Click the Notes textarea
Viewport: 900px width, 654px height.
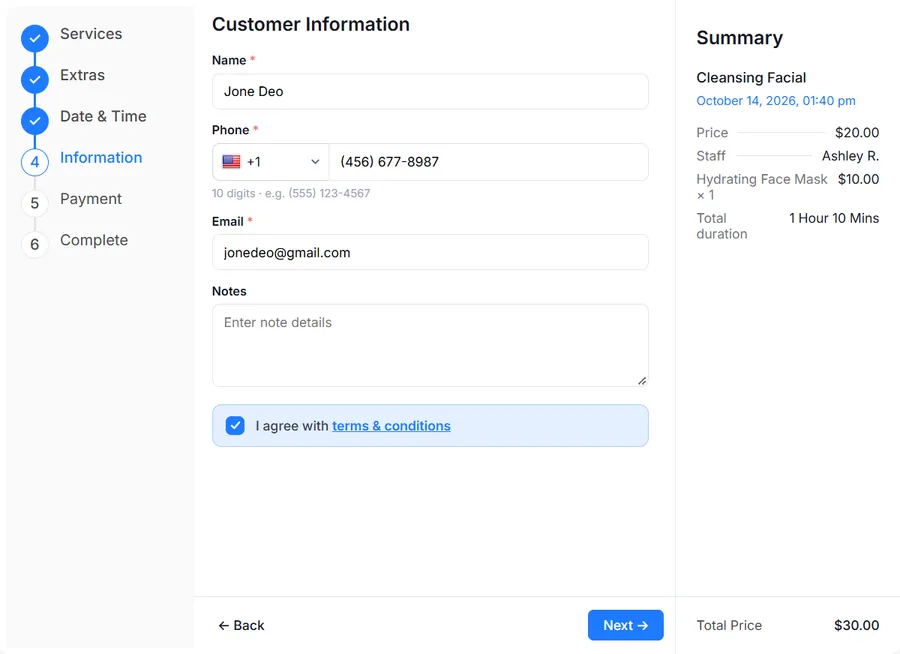[430, 345]
